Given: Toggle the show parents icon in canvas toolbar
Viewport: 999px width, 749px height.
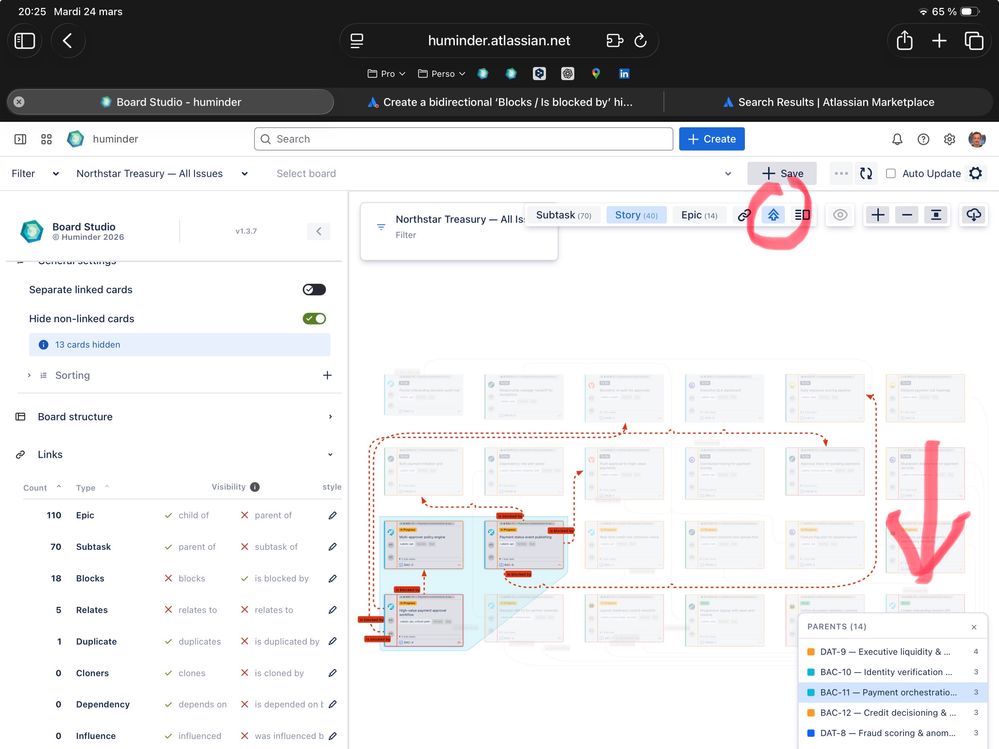Looking at the screenshot, I should (773, 215).
